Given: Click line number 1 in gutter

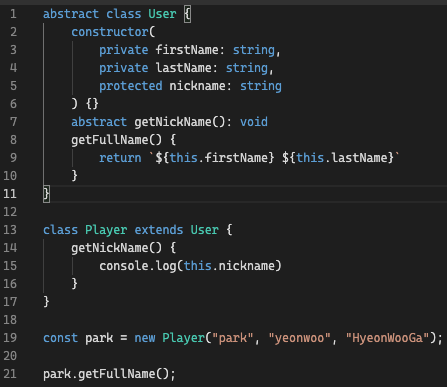Looking at the screenshot, I should click(13, 14).
